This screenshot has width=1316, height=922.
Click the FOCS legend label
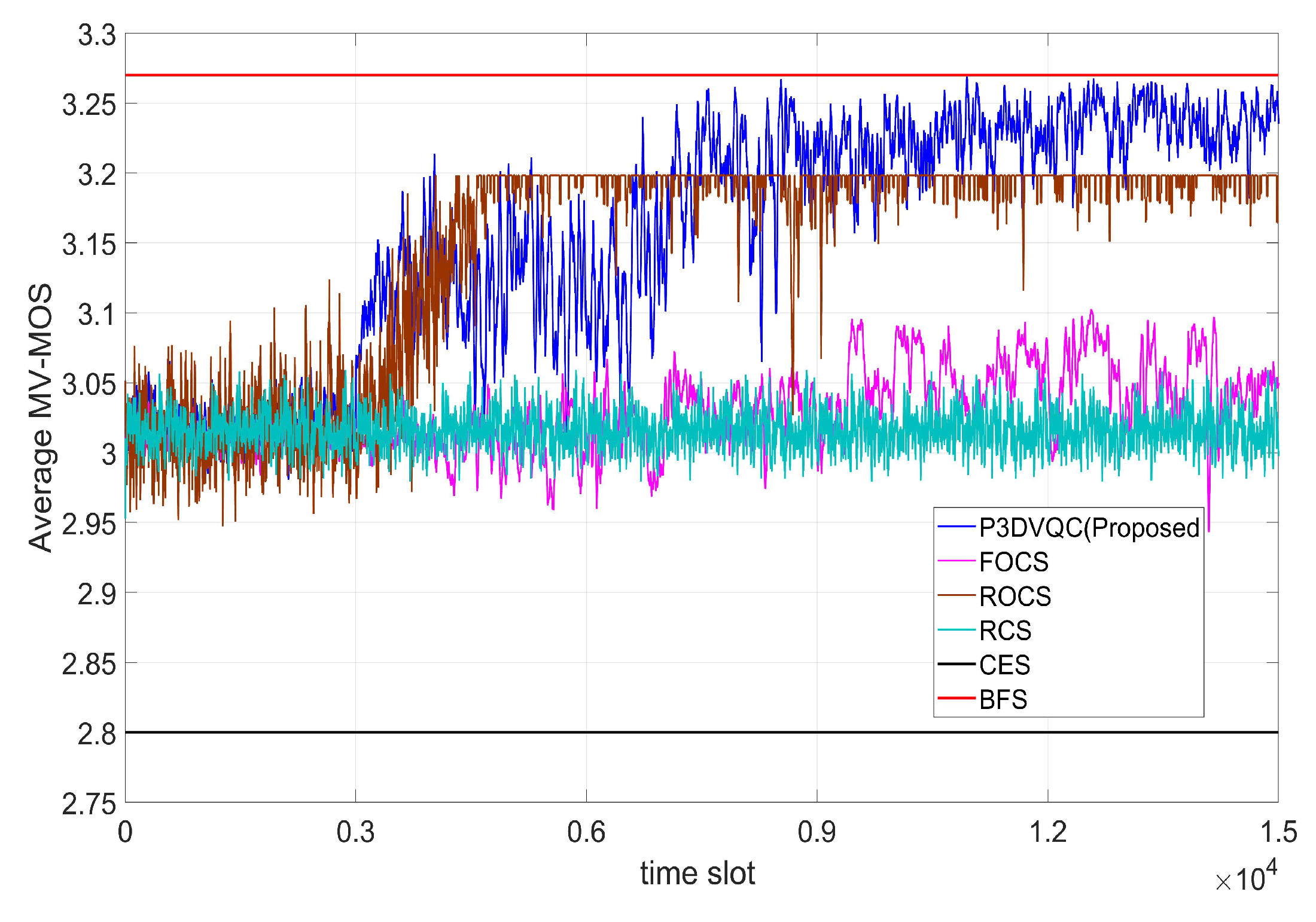click(1013, 562)
